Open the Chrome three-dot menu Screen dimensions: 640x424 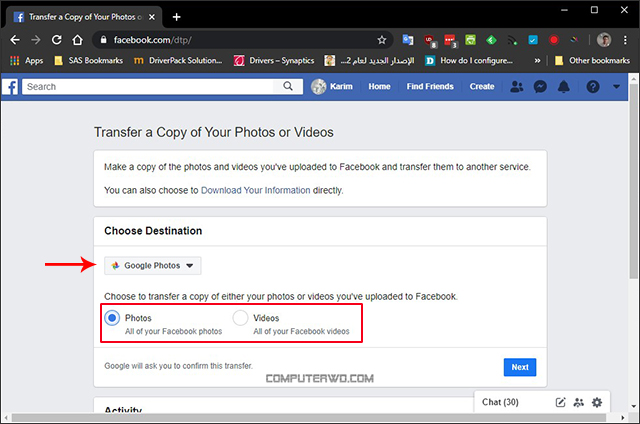(625, 40)
